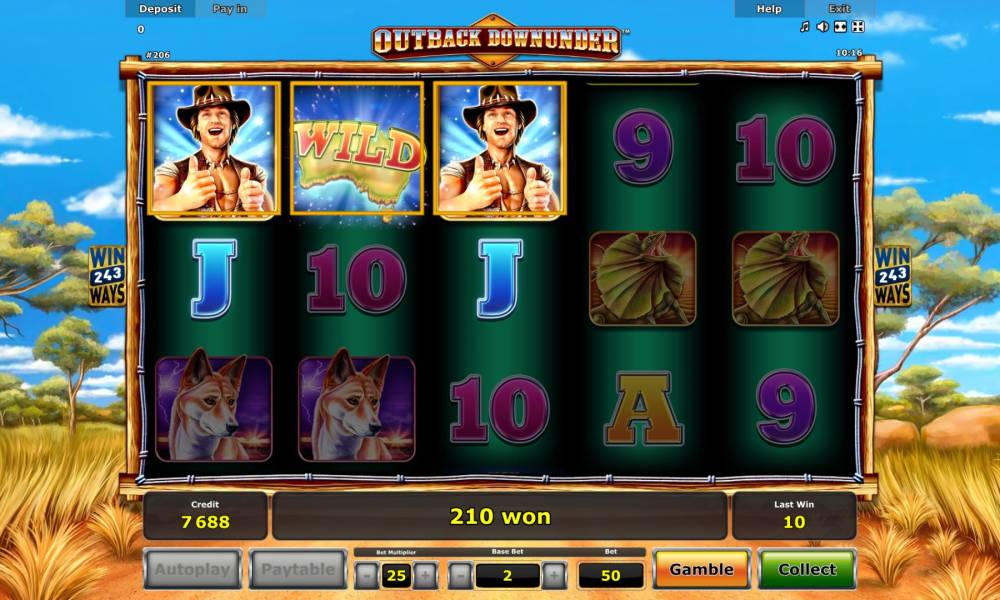Viewport: 1000px width, 600px height.
Task: Click the left WIN 243 WAYS sign
Action: 107,275
